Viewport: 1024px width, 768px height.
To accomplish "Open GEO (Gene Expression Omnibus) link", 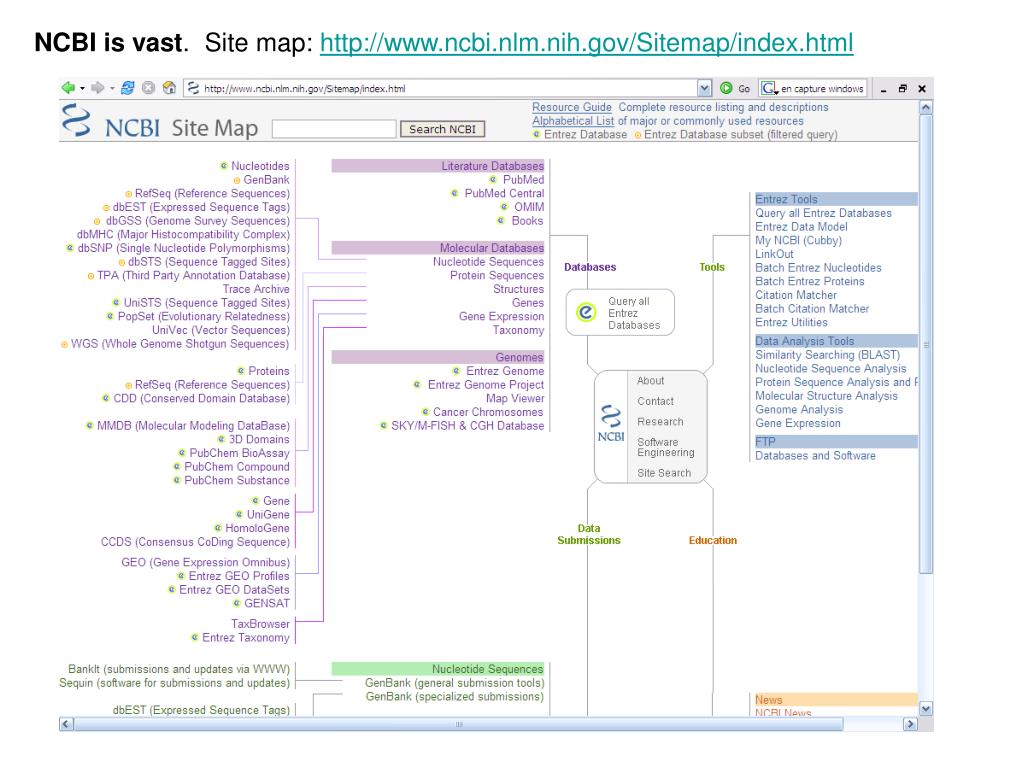I will pos(205,562).
